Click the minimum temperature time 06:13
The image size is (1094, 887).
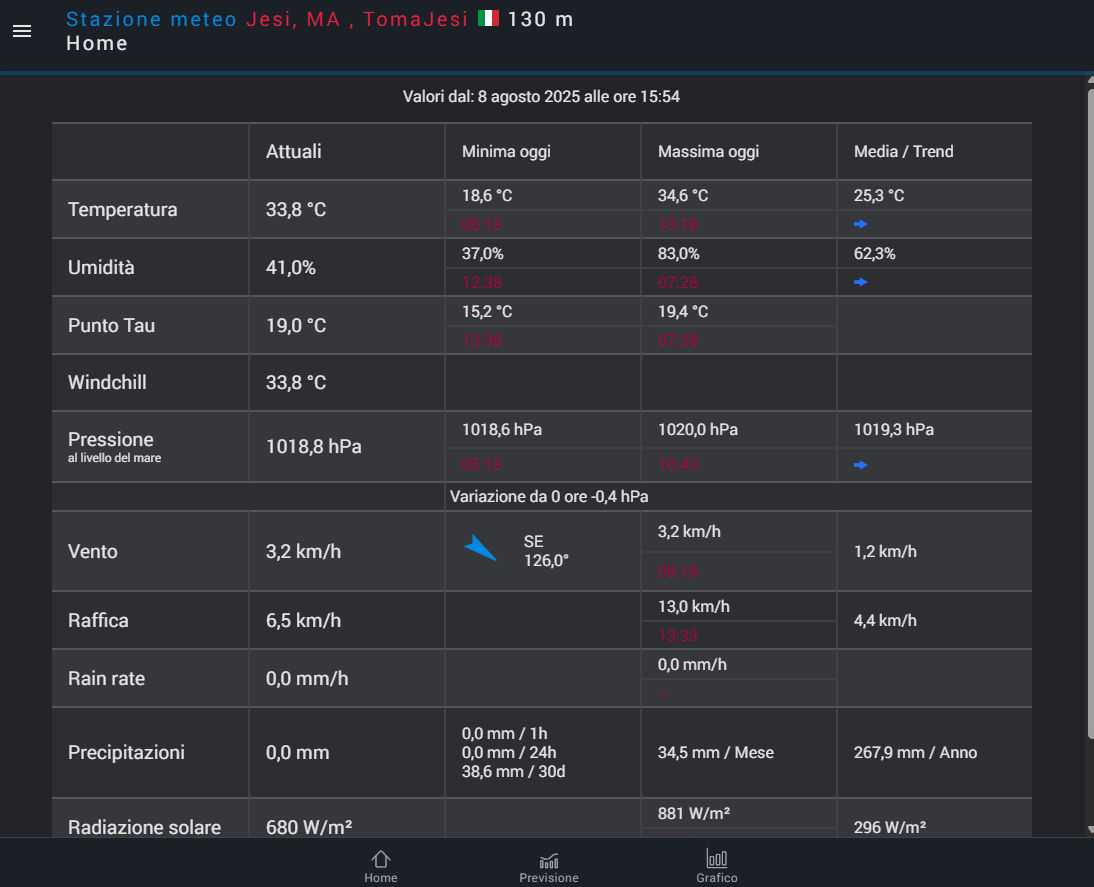pyautogui.click(x=481, y=225)
